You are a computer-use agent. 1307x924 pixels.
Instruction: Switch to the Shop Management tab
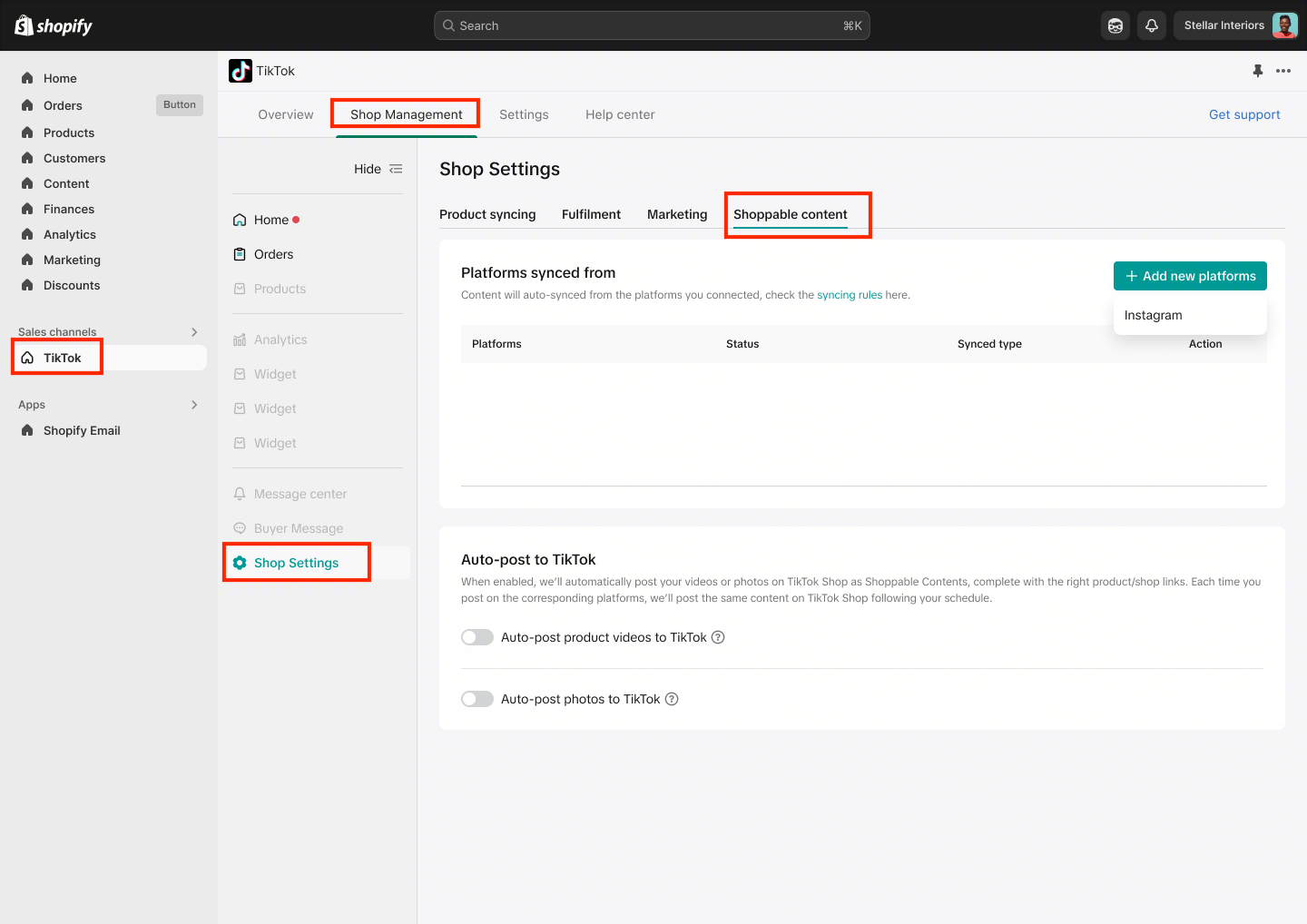[x=407, y=114]
